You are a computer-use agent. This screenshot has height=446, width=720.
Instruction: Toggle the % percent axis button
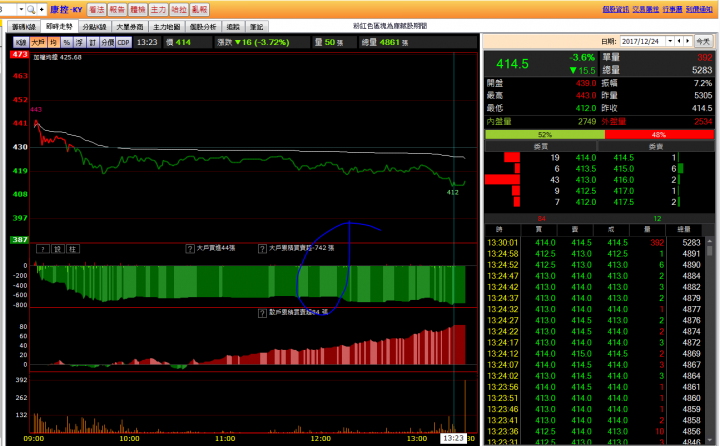pyautogui.click(x=67, y=42)
